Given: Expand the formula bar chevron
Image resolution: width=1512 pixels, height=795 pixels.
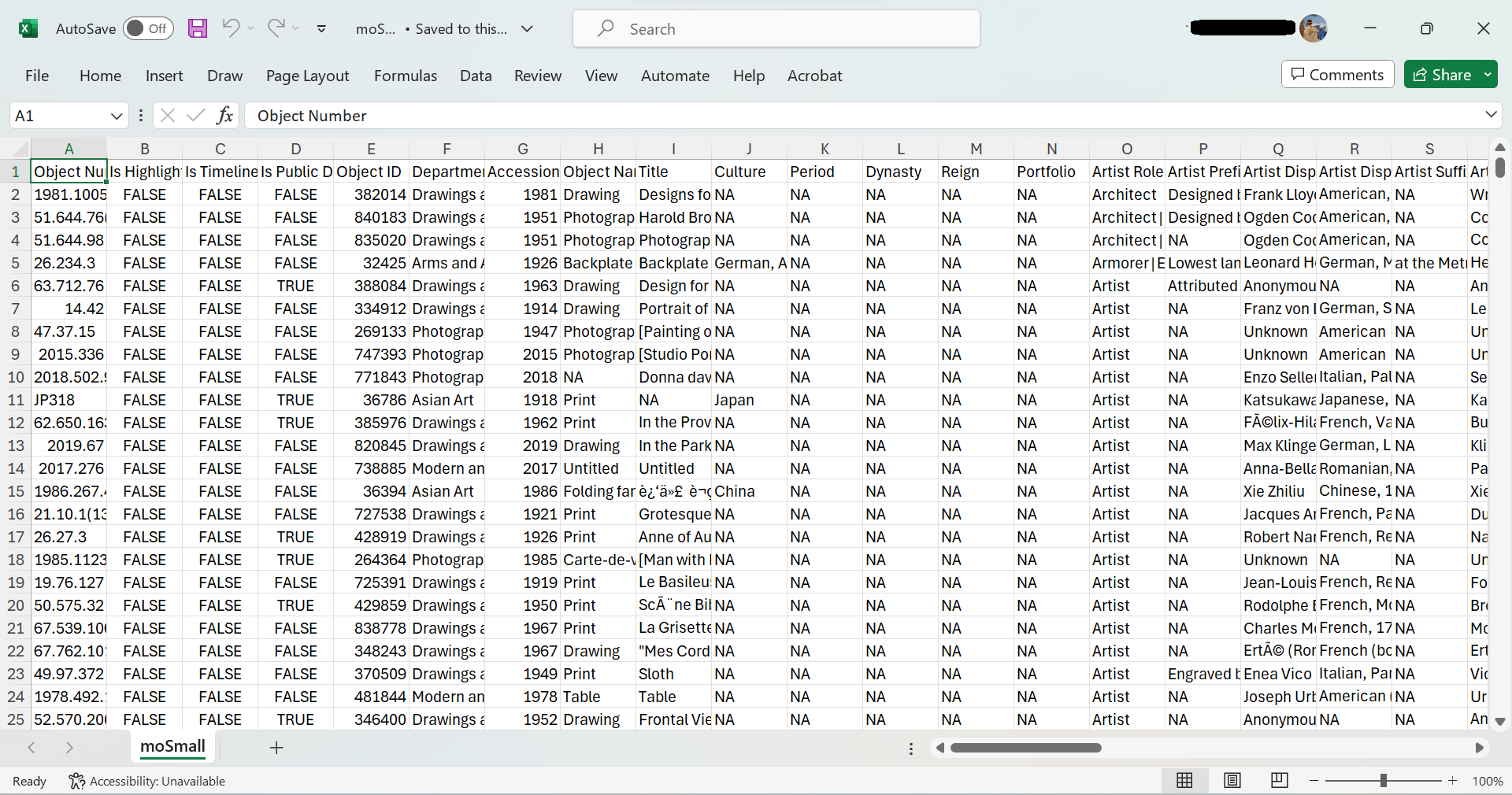Looking at the screenshot, I should pos(1490,115).
